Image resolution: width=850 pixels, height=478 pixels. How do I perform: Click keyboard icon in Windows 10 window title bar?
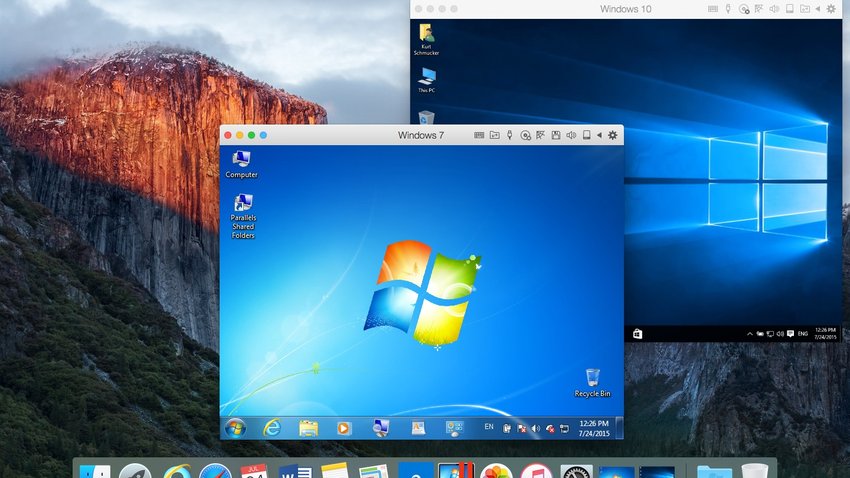click(x=713, y=9)
